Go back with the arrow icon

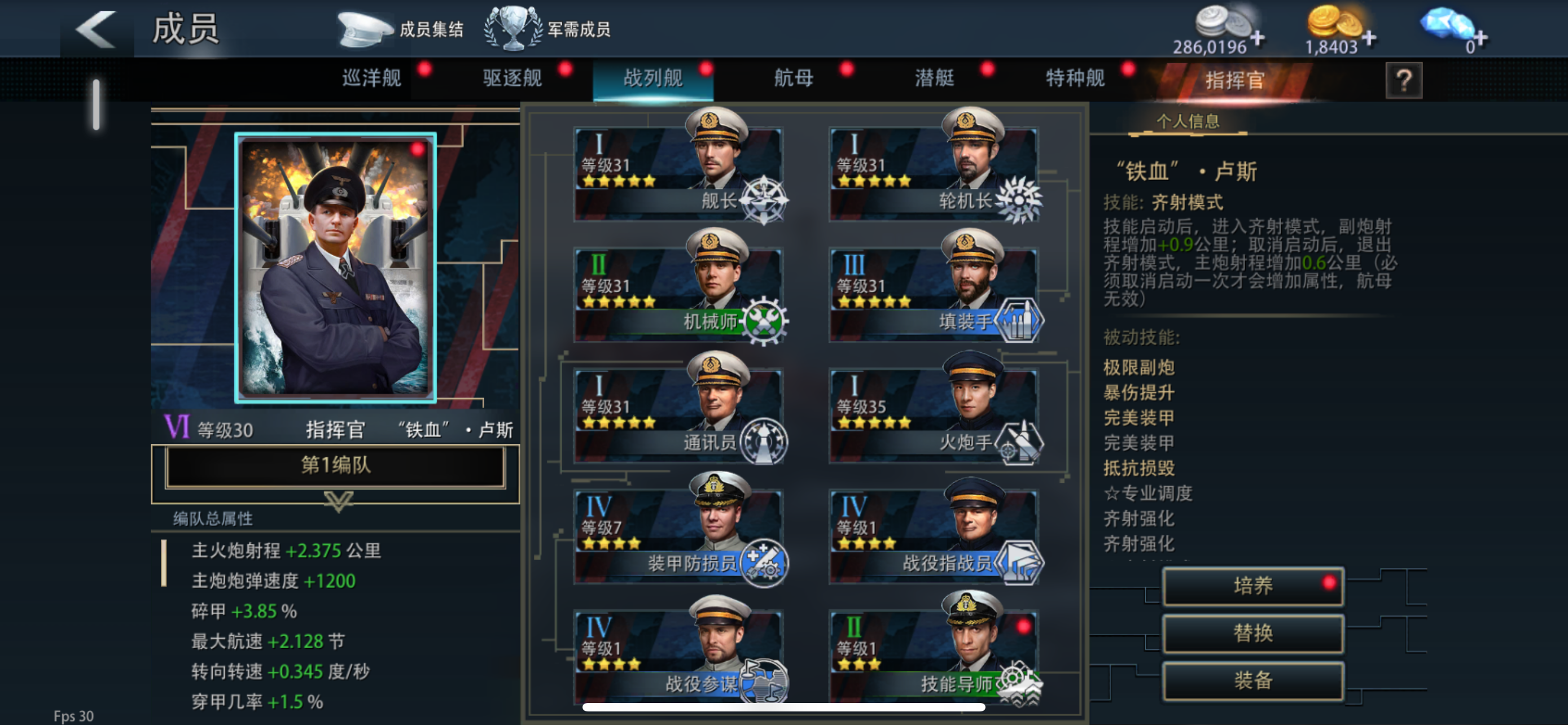click(96, 29)
